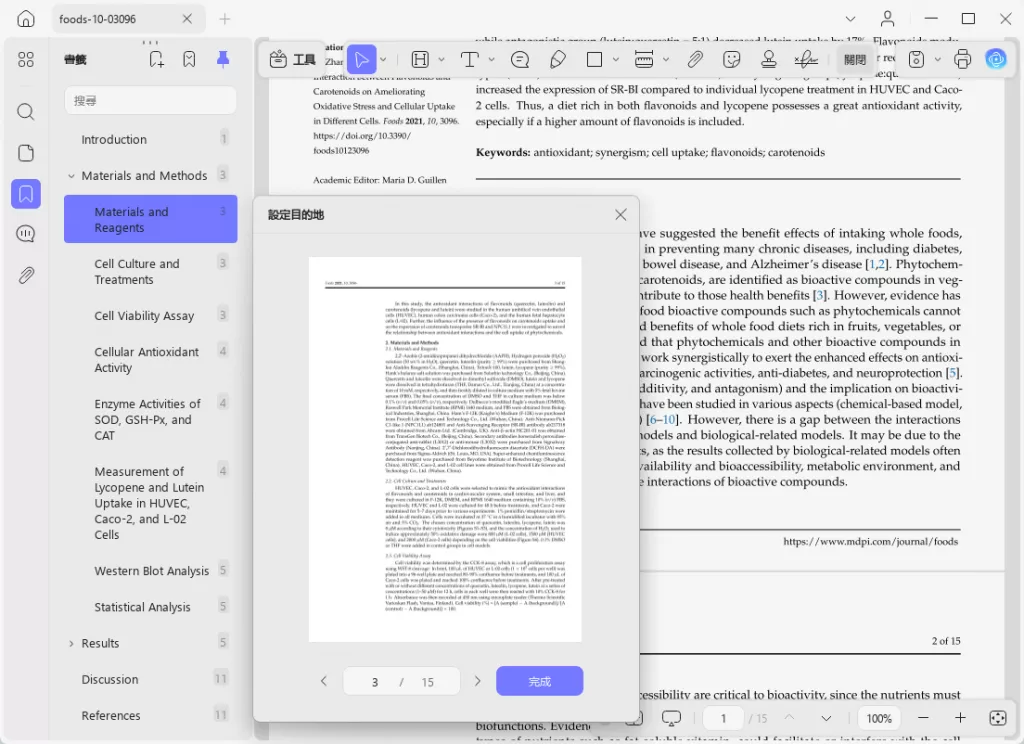Click the 完成 button in destination dialog
The width and height of the screenshot is (1024, 744).
(539, 682)
